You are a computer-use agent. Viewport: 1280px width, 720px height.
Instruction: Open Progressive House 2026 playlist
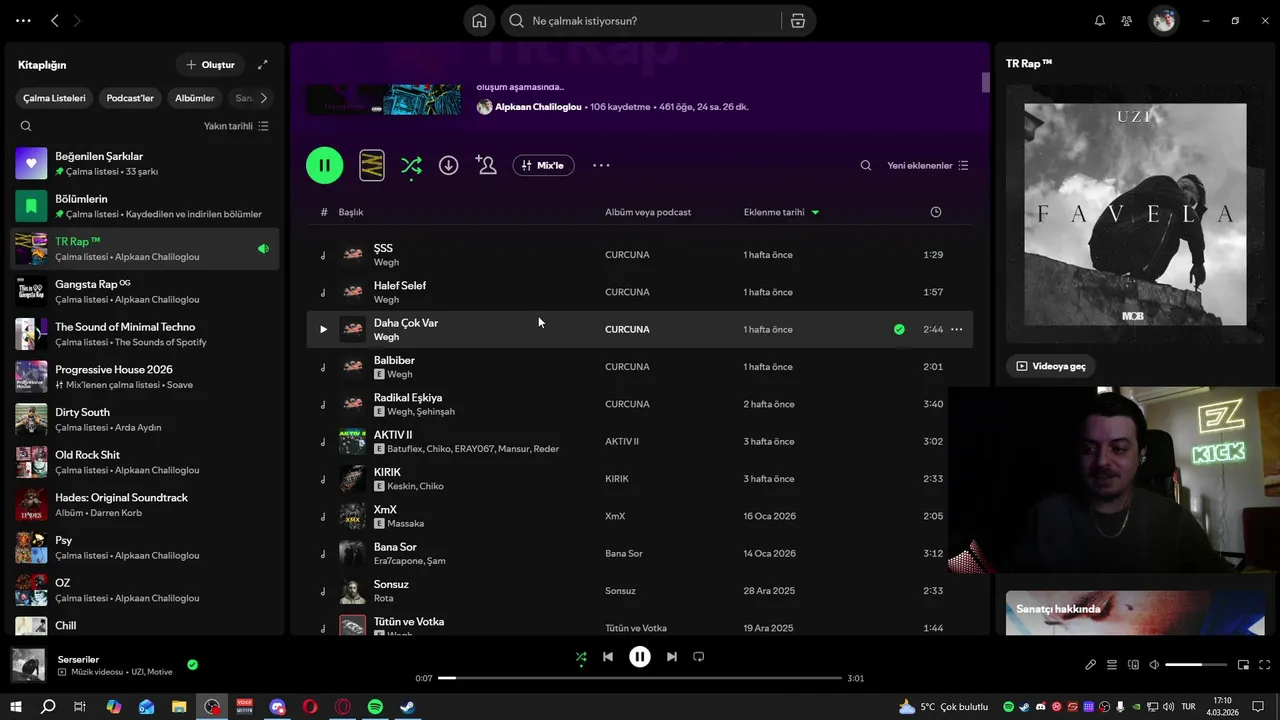point(145,377)
